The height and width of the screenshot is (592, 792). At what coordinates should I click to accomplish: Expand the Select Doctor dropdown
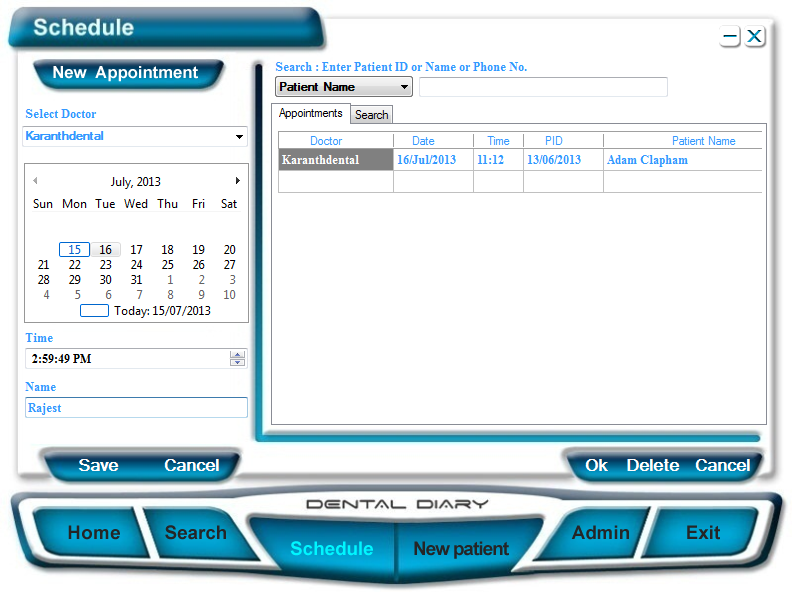pos(239,137)
